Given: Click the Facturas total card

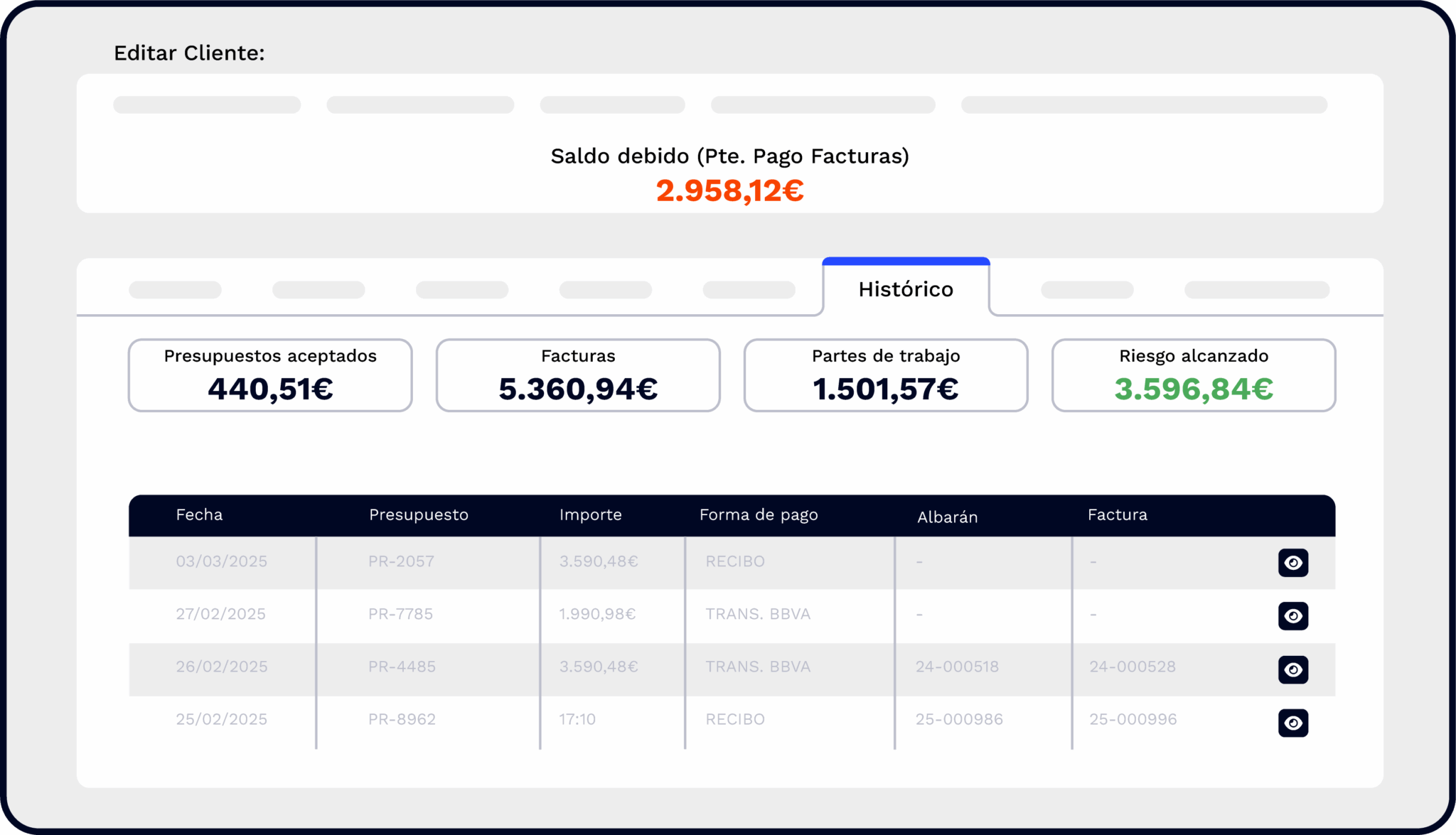Looking at the screenshot, I should point(578,375).
